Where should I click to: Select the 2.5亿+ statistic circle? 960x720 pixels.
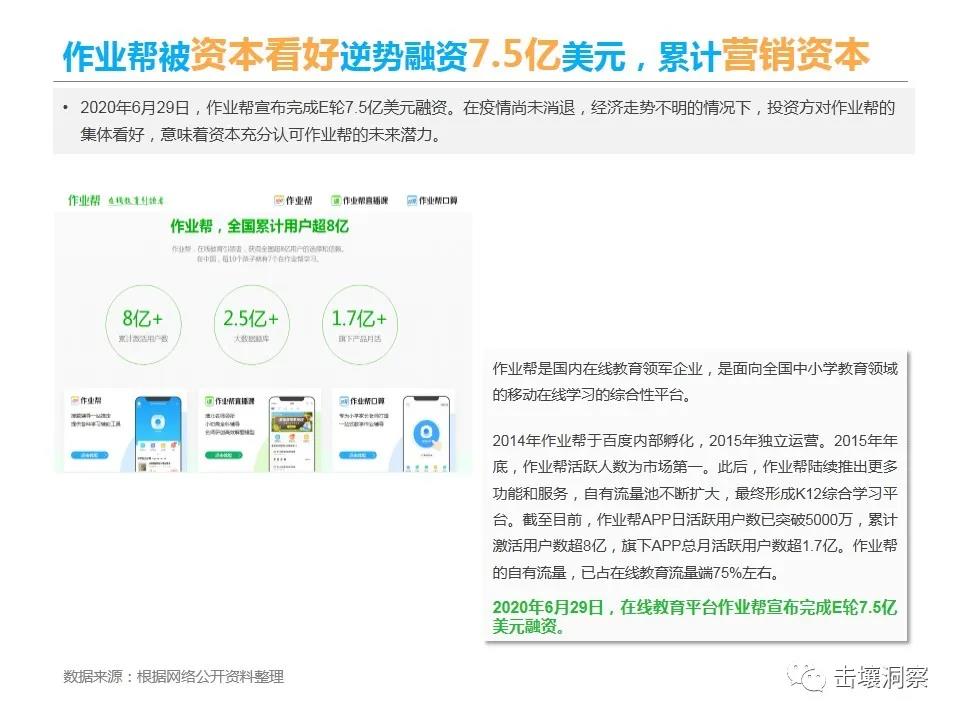pyautogui.click(x=250, y=323)
